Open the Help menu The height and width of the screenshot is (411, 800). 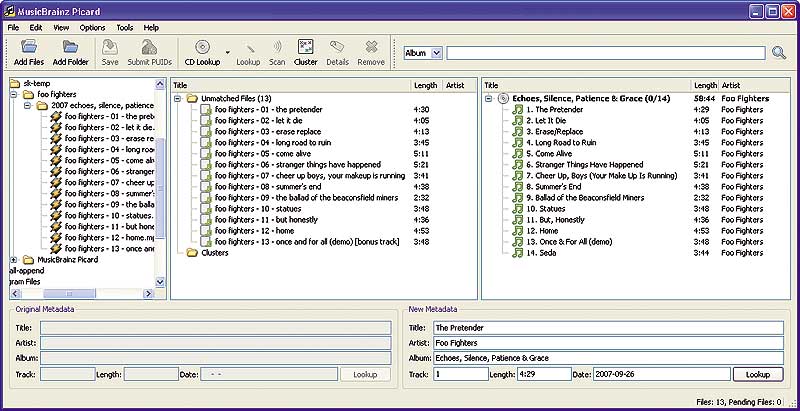pyautogui.click(x=151, y=28)
